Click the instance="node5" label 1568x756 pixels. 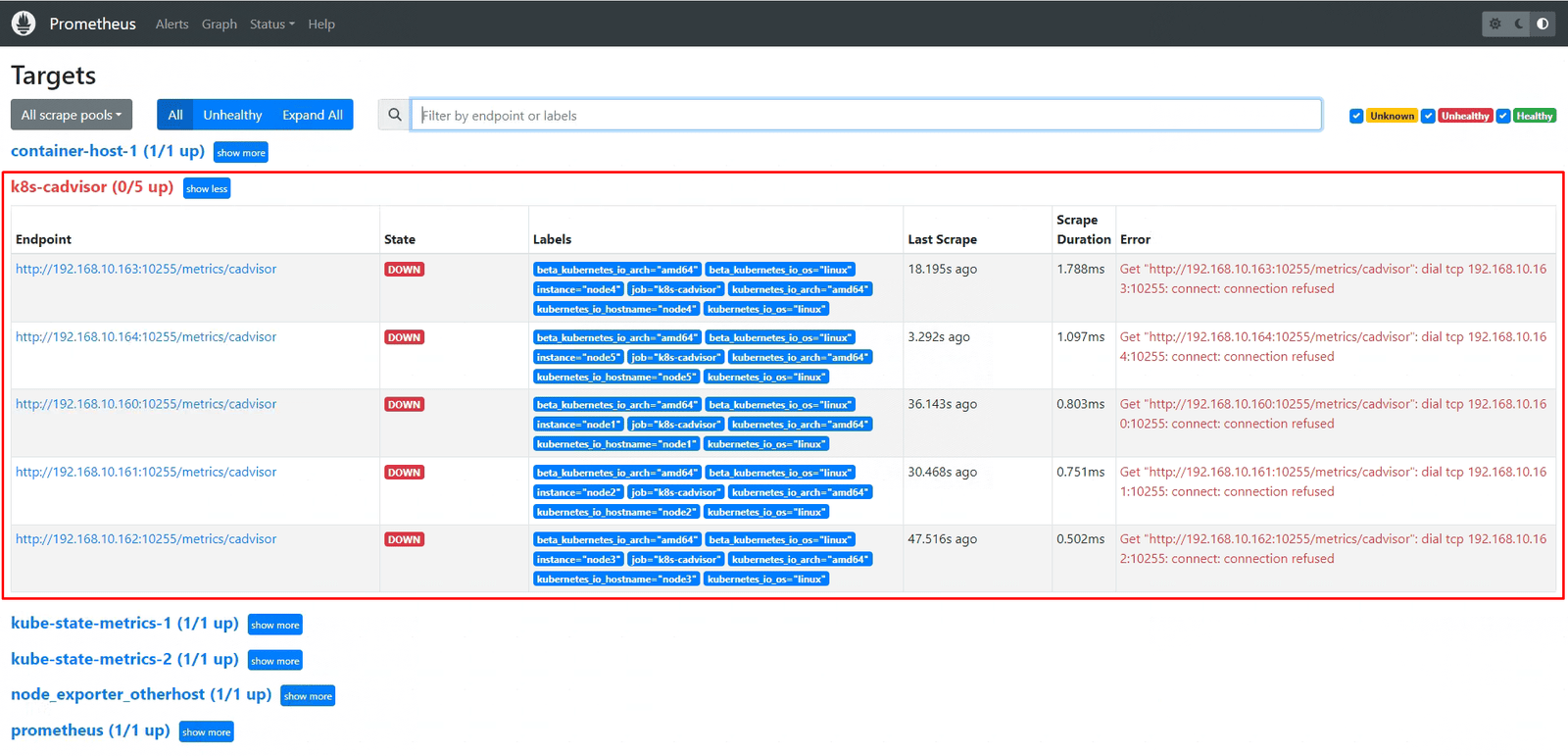click(x=578, y=357)
